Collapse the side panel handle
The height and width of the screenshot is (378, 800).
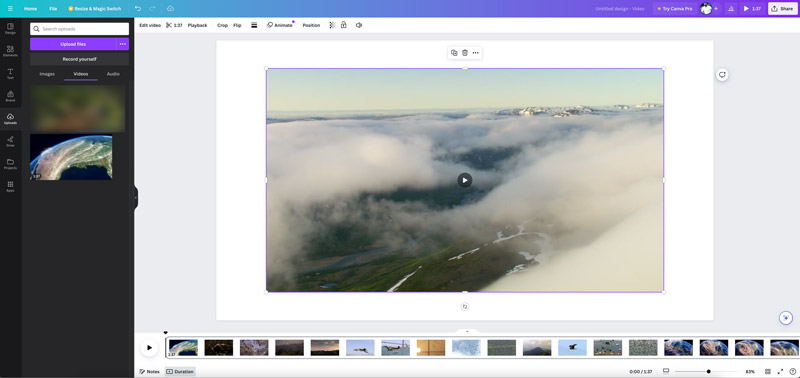click(x=136, y=197)
